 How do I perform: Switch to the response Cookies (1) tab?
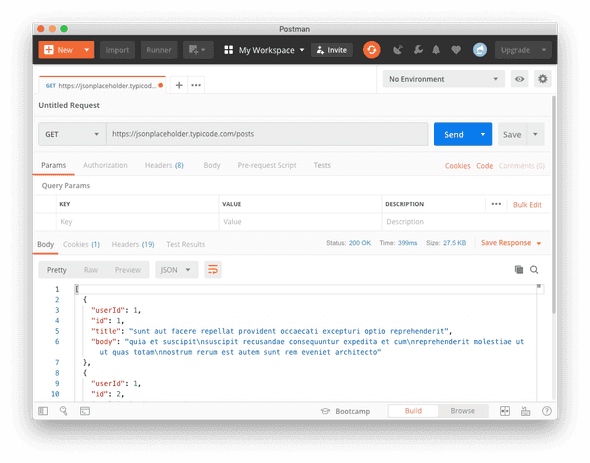point(81,244)
